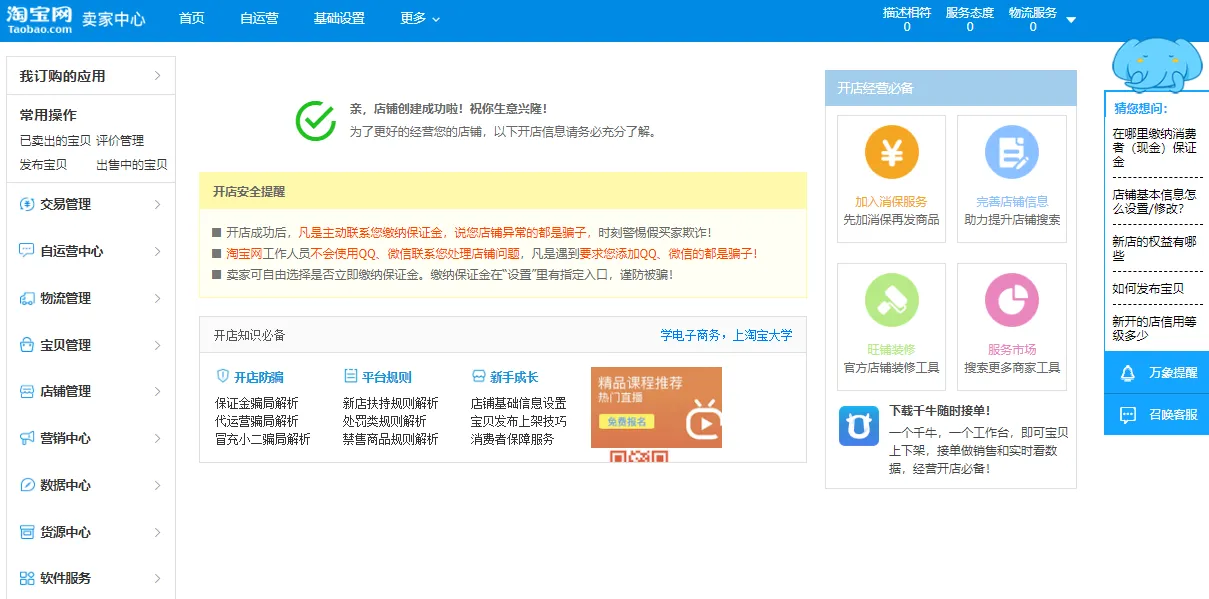Open 评价管理 link
Screen dimensions: 1209x599
coord(120,140)
